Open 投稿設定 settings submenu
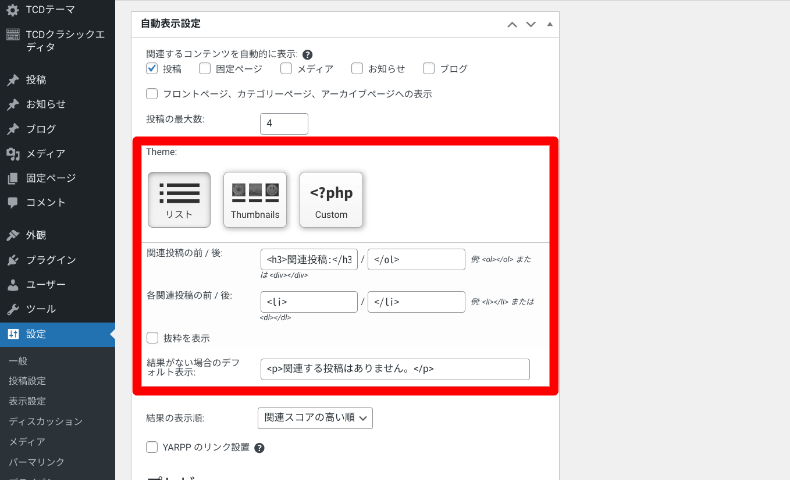The image size is (790, 480). [27, 381]
